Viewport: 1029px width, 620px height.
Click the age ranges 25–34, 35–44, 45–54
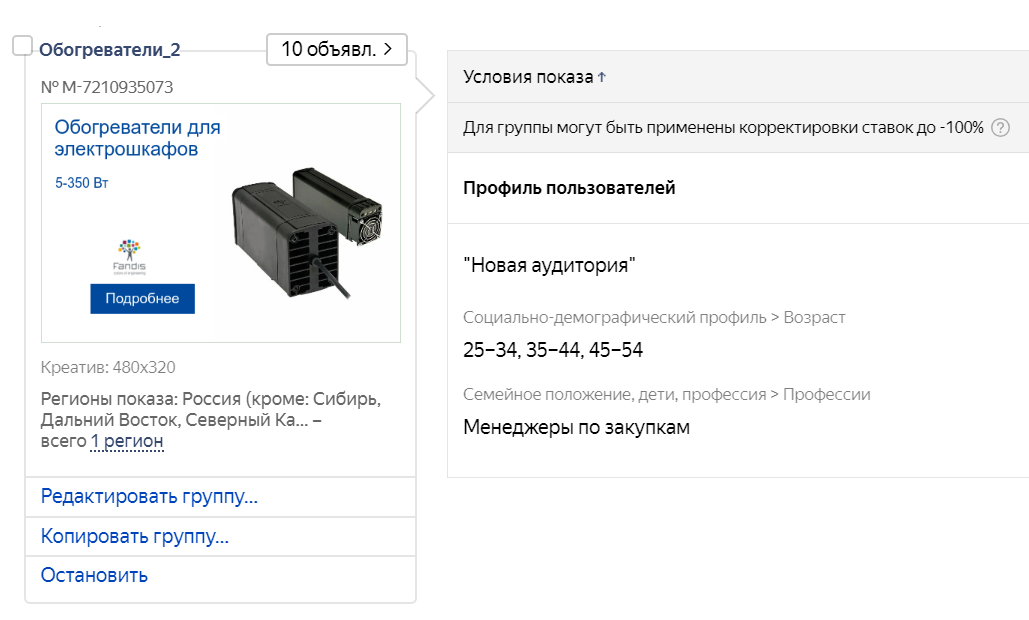[x=553, y=350]
